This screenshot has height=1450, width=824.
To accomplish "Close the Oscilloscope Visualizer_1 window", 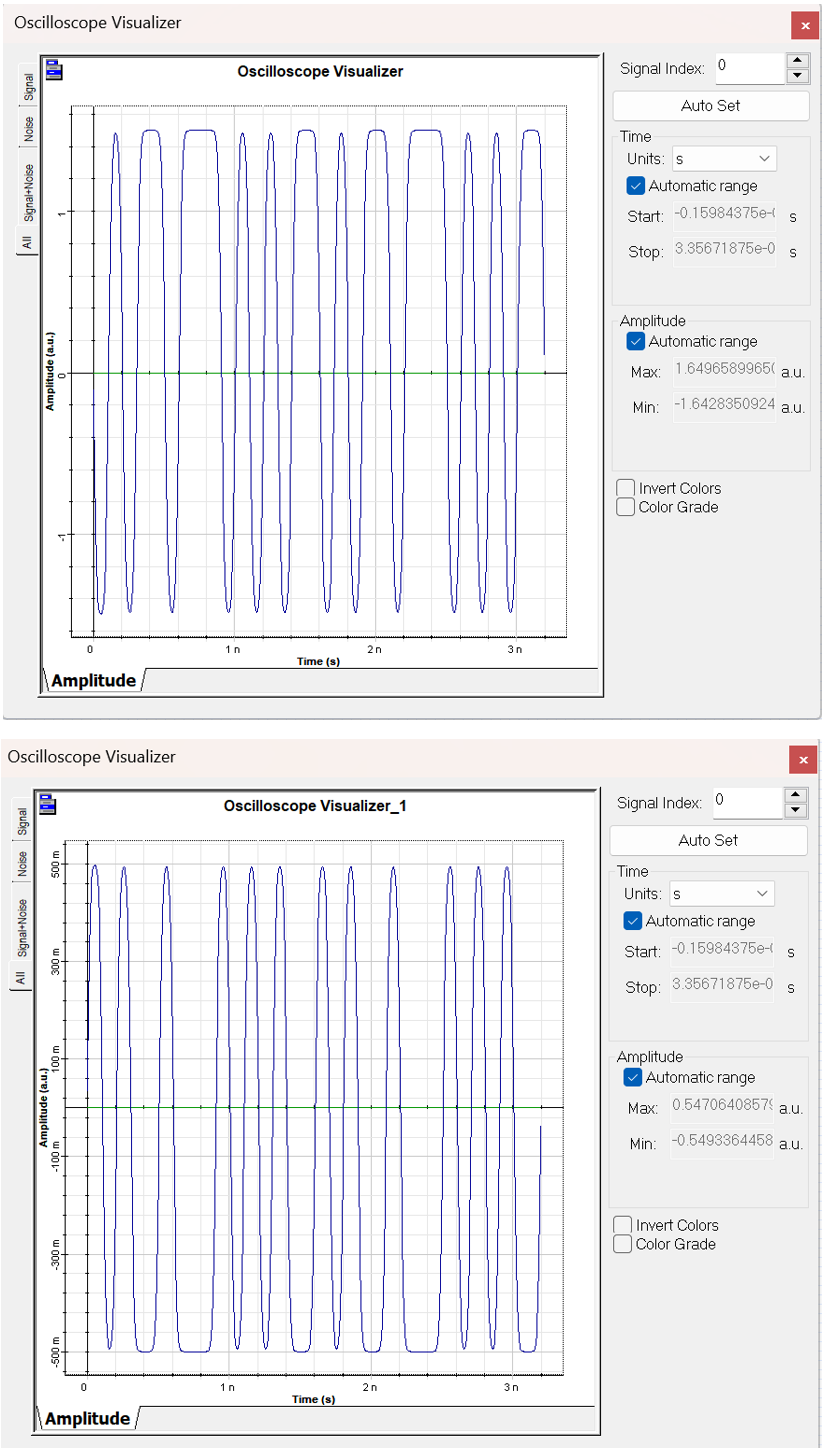I will pyautogui.click(x=803, y=760).
